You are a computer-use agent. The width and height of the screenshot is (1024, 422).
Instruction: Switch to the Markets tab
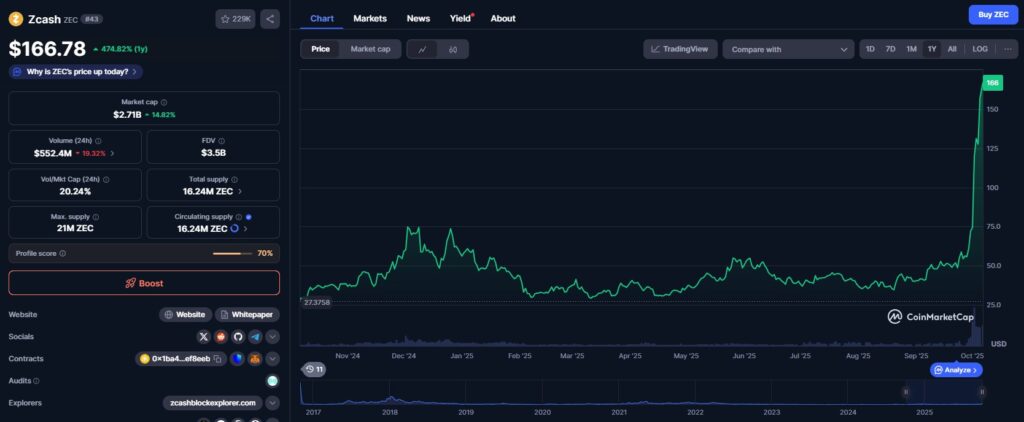click(x=370, y=18)
